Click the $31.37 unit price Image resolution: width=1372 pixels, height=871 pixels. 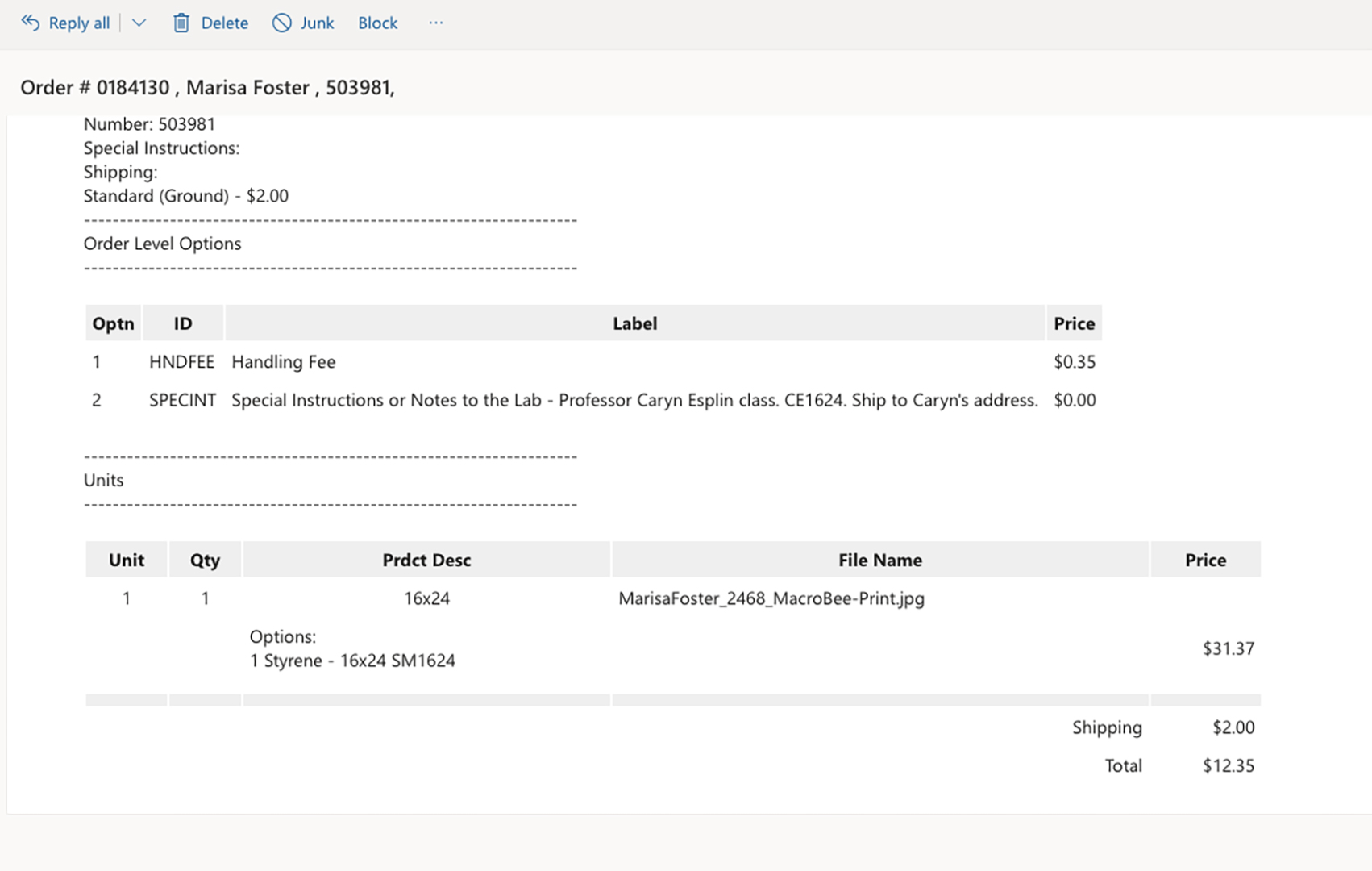click(1228, 648)
